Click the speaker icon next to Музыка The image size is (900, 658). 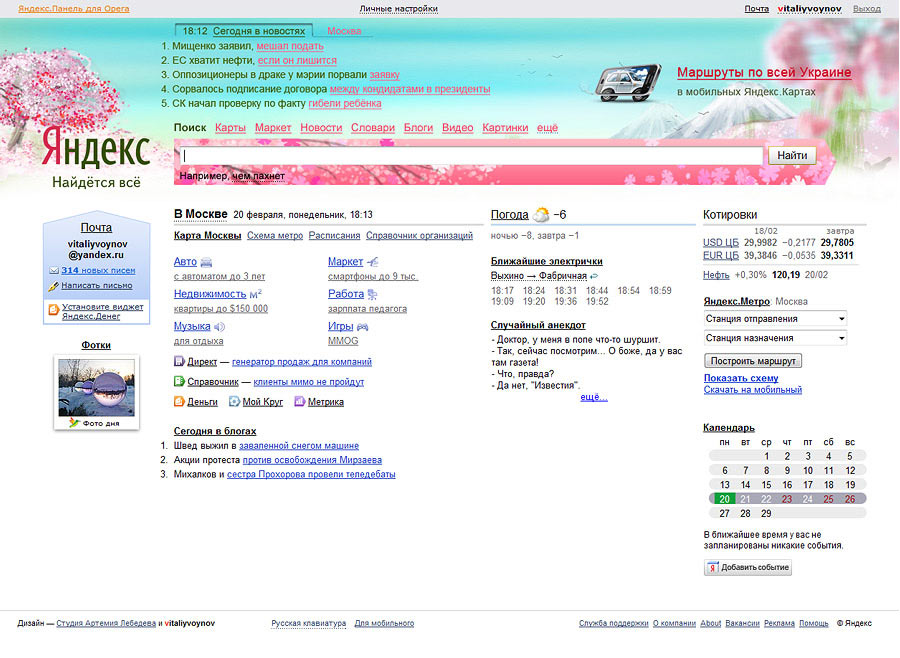pyautogui.click(x=218, y=326)
